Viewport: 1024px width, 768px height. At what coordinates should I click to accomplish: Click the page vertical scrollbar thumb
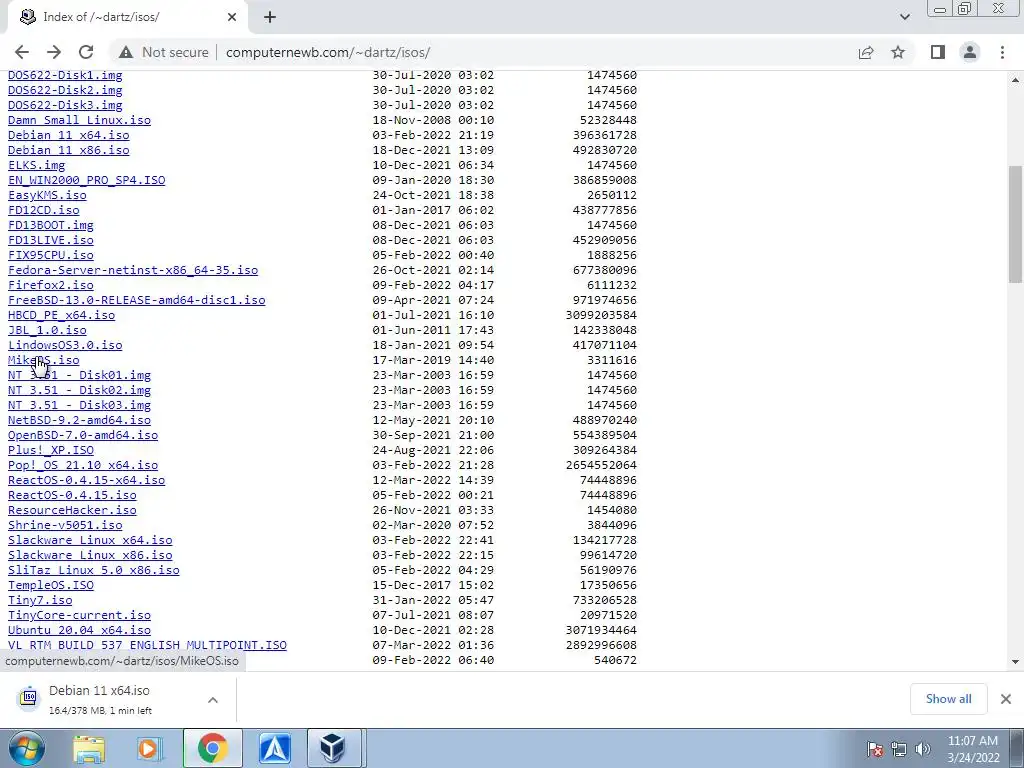pos(1015,225)
